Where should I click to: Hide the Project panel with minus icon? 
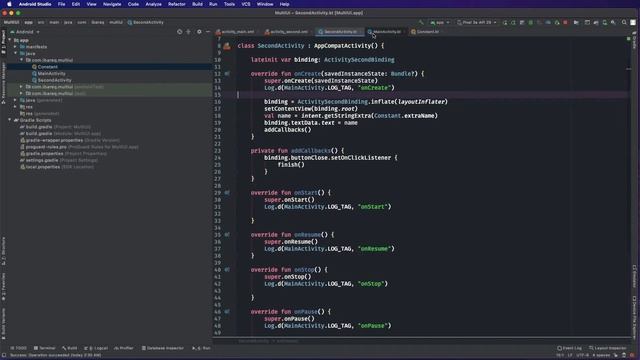pyautogui.click(x=208, y=32)
